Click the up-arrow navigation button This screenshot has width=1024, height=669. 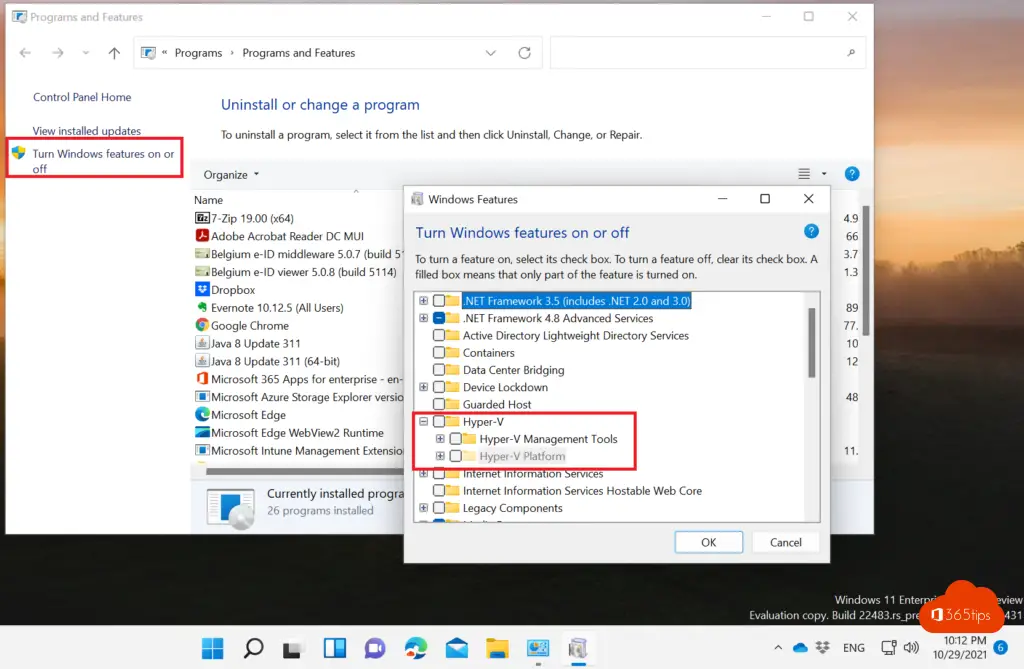tap(114, 53)
